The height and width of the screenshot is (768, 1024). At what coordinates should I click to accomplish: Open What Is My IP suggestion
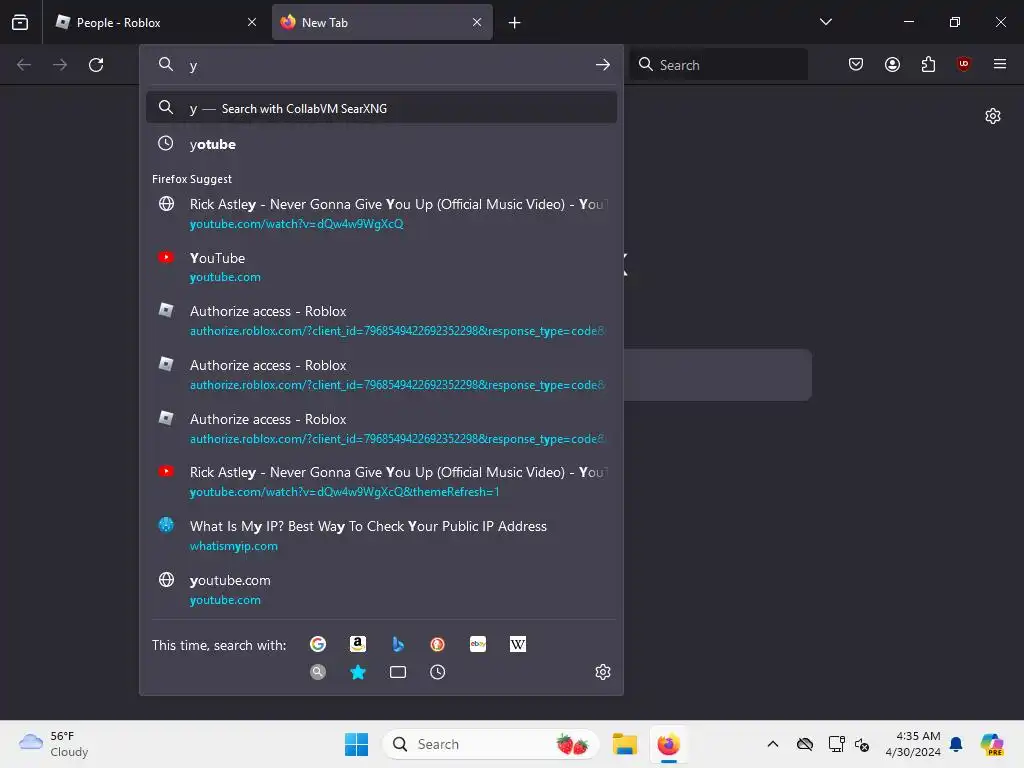click(381, 536)
